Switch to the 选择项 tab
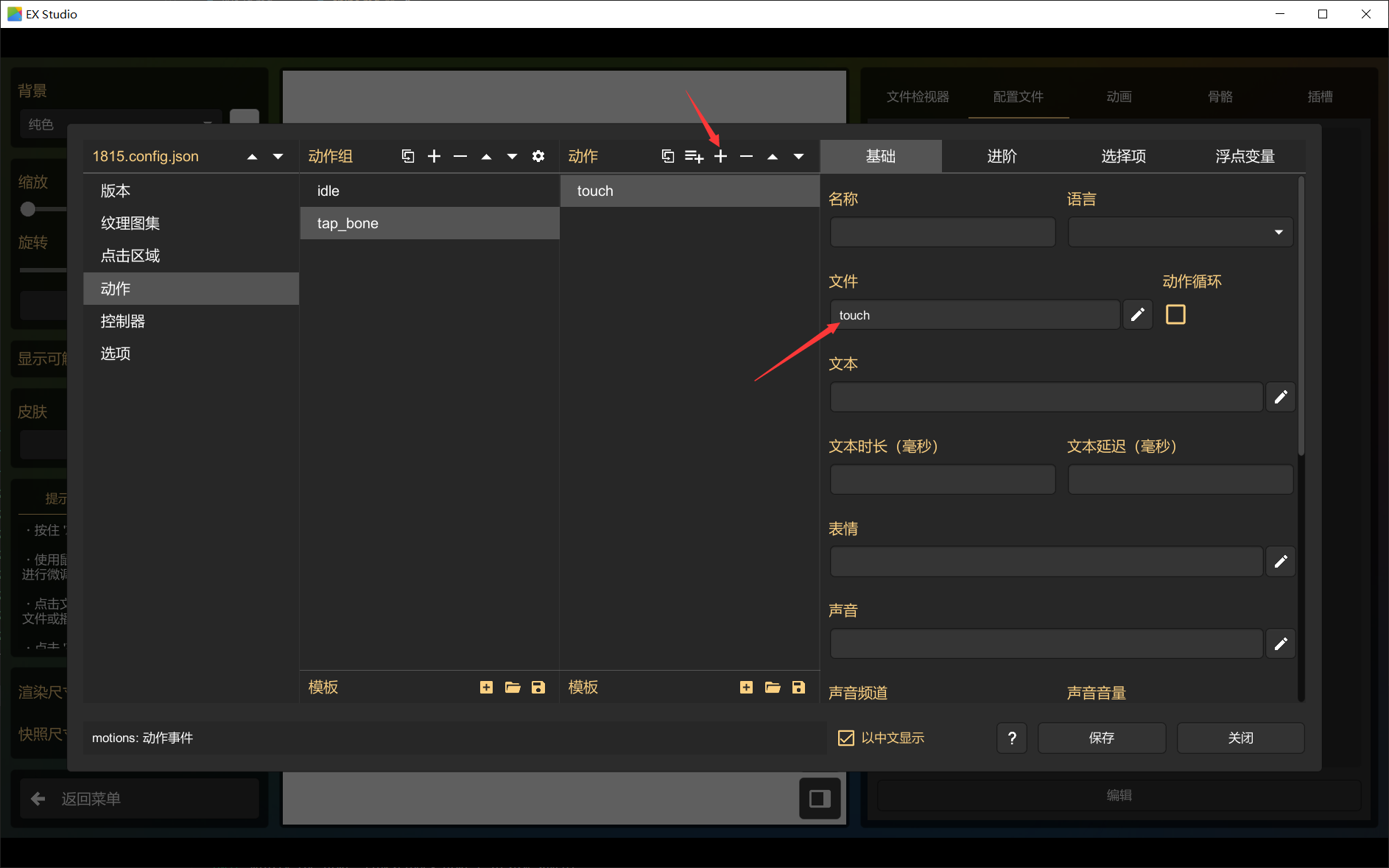This screenshot has width=1389, height=868. (x=1124, y=156)
